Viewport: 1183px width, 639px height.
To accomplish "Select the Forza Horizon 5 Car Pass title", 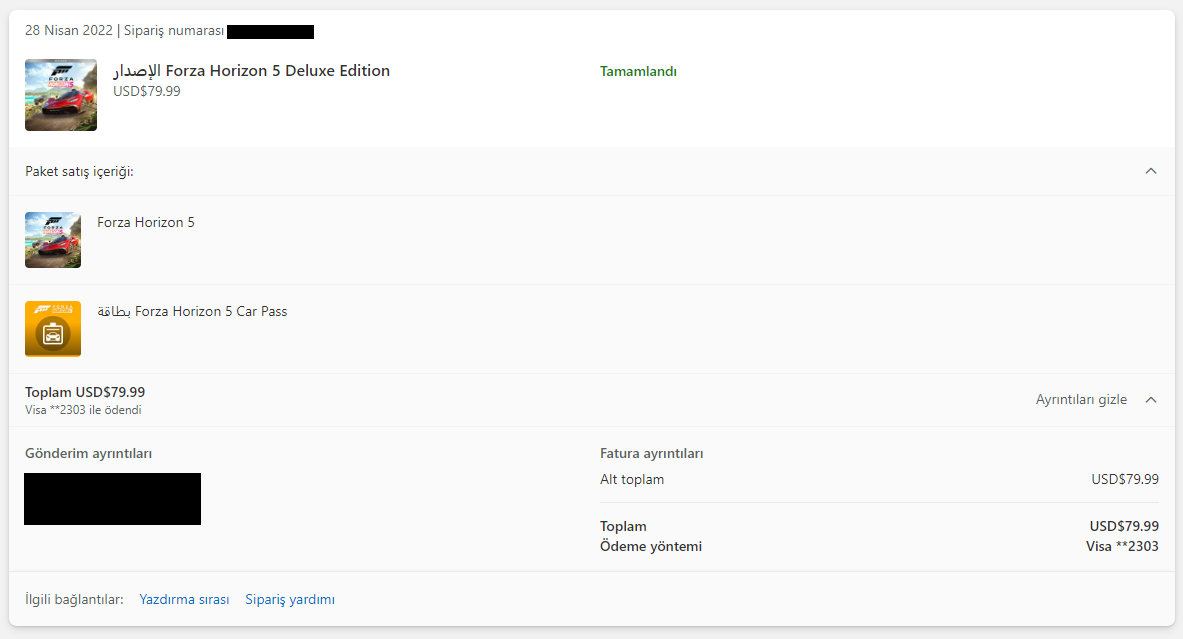I will coord(192,312).
